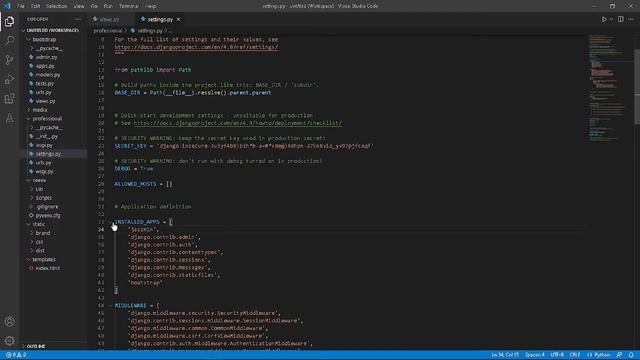
Task: Open the Help menu
Action: pyautogui.click(x=151, y=6)
